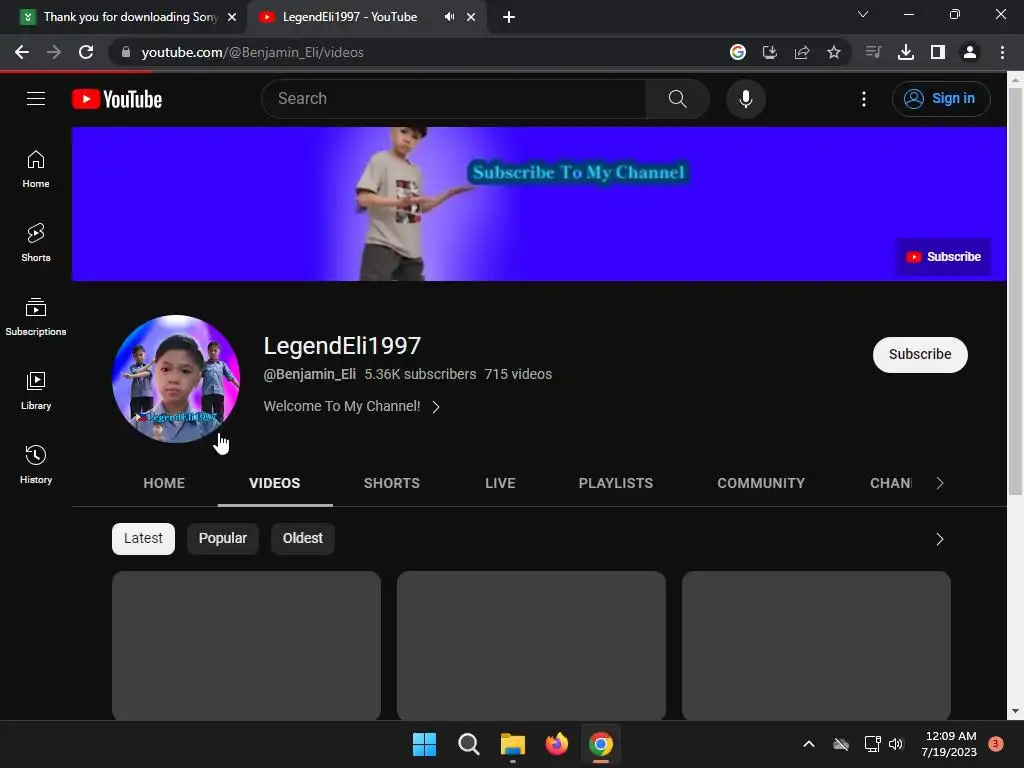Click the browser back arrow
Viewport: 1024px width, 768px height.
(x=22, y=52)
